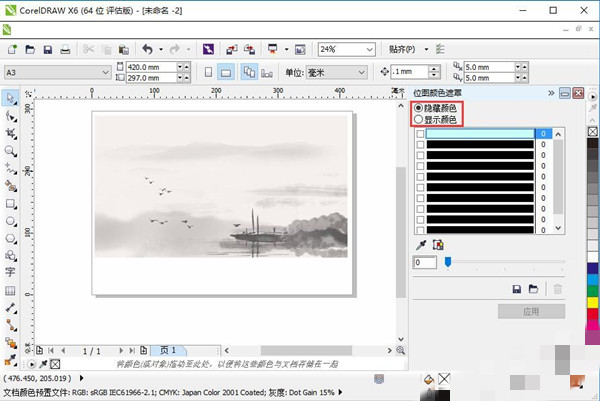The height and width of the screenshot is (401, 600).
Task: Pick the red swatch in the palette
Action: tap(592, 314)
